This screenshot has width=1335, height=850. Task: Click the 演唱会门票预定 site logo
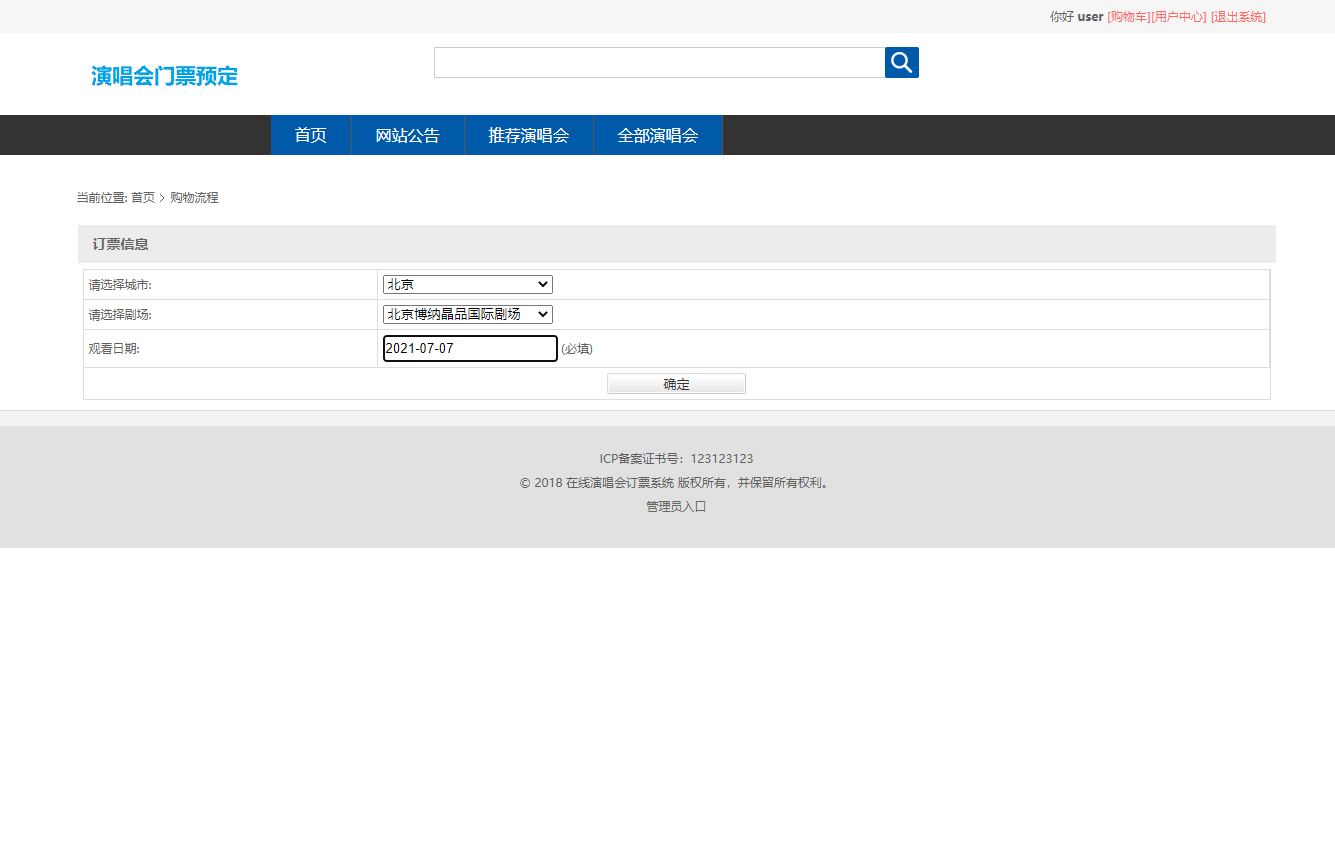(164, 76)
